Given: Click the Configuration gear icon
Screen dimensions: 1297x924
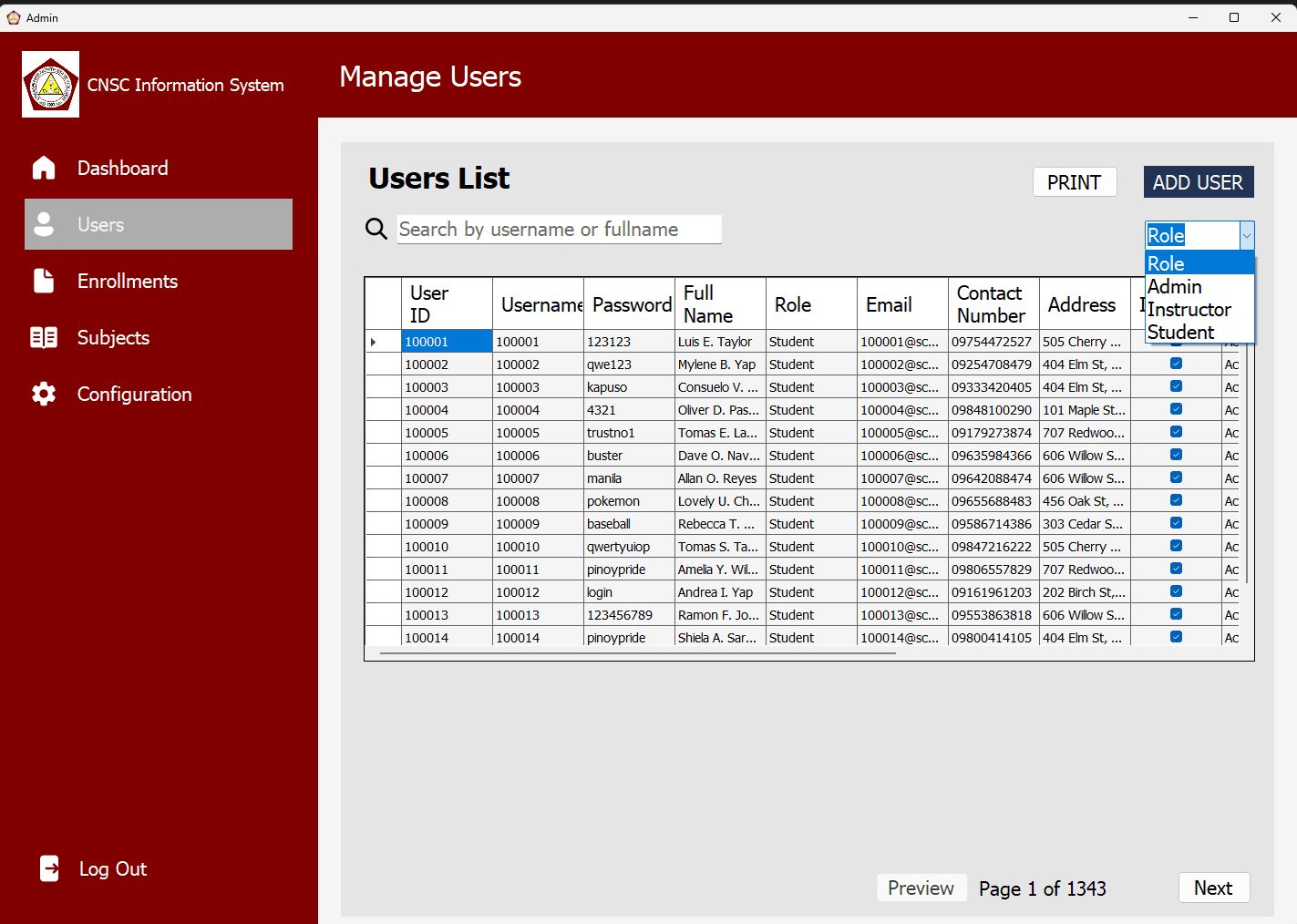Looking at the screenshot, I should (x=44, y=394).
